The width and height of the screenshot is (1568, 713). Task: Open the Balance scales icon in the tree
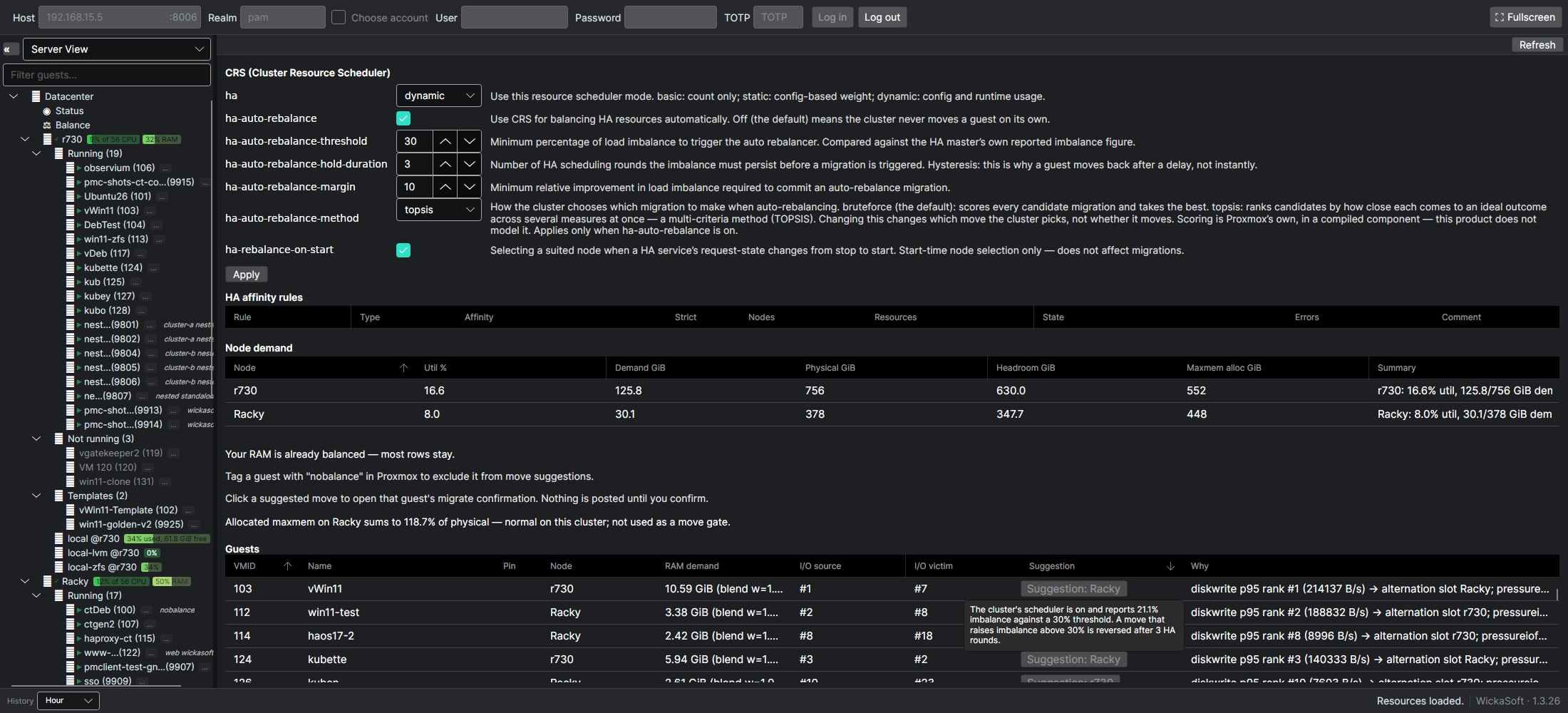click(x=47, y=125)
